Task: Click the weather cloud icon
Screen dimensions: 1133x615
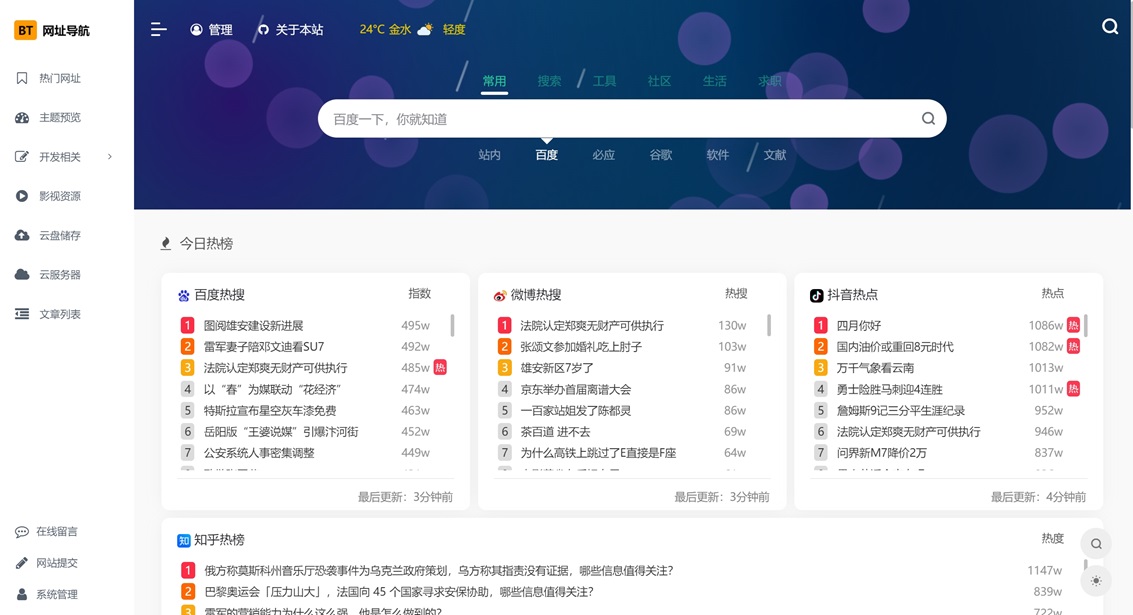Action: point(426,29)
